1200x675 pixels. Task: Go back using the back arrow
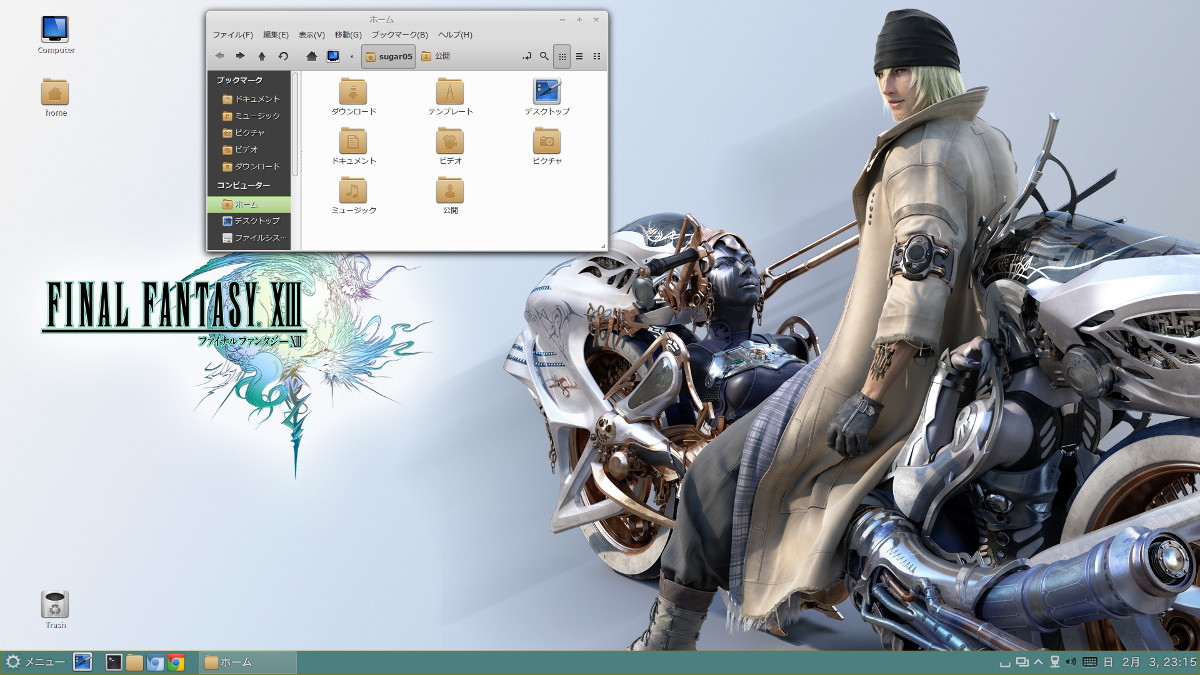[x=220, y=56]
